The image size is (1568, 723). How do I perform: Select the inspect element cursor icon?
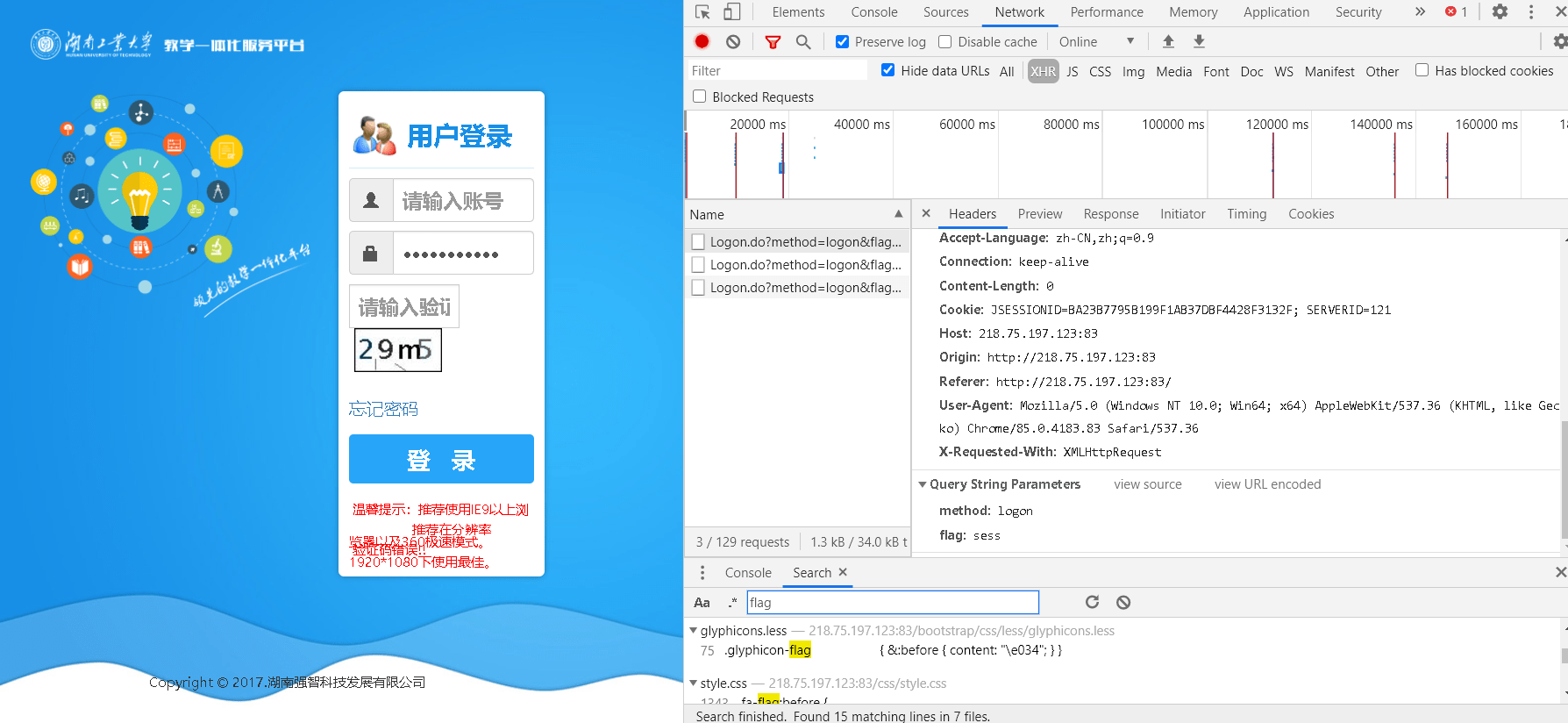click(702, 11)
